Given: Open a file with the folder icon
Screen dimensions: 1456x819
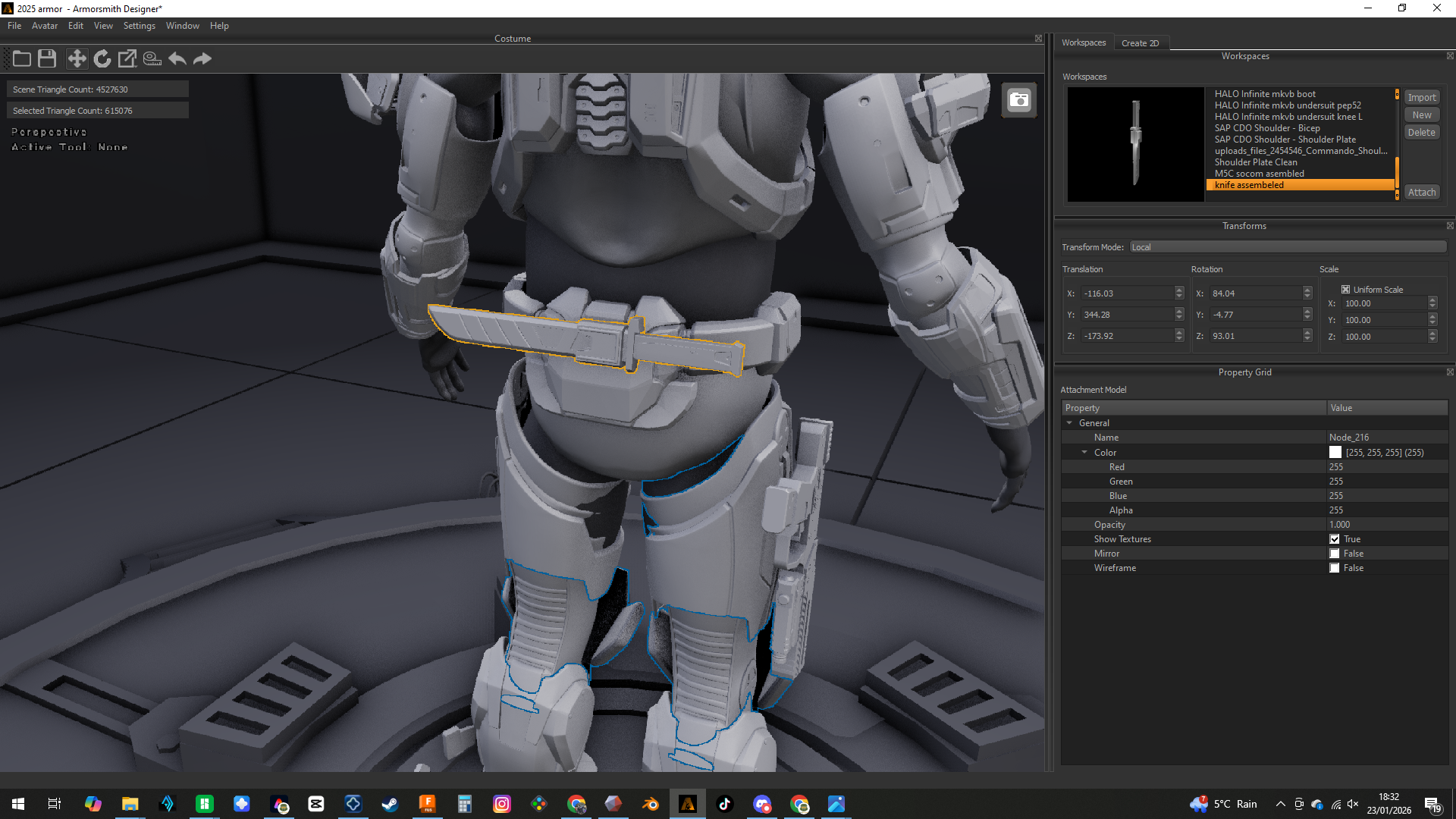Looking at the screenshot, I should click(x=21, y=58).
